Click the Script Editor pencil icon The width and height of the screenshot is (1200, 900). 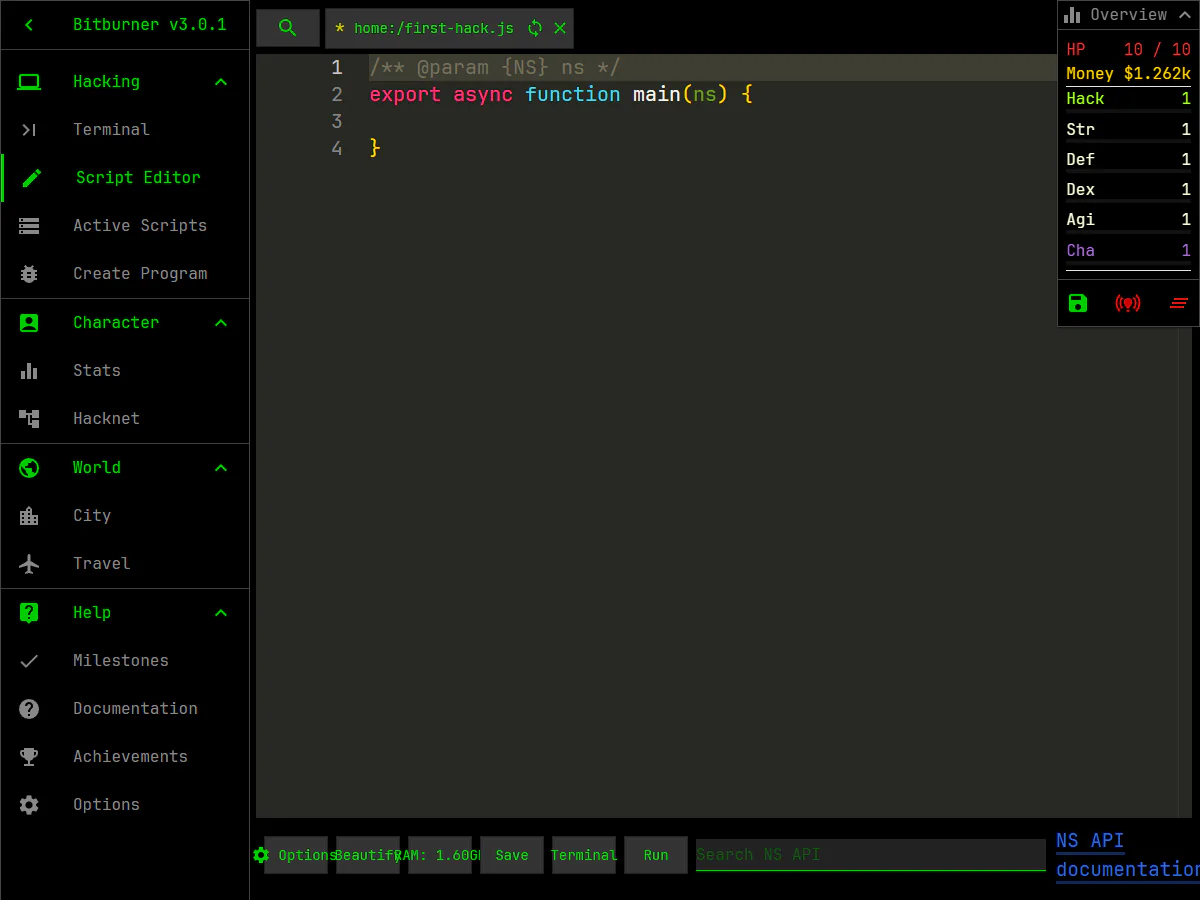pos(32,178)
